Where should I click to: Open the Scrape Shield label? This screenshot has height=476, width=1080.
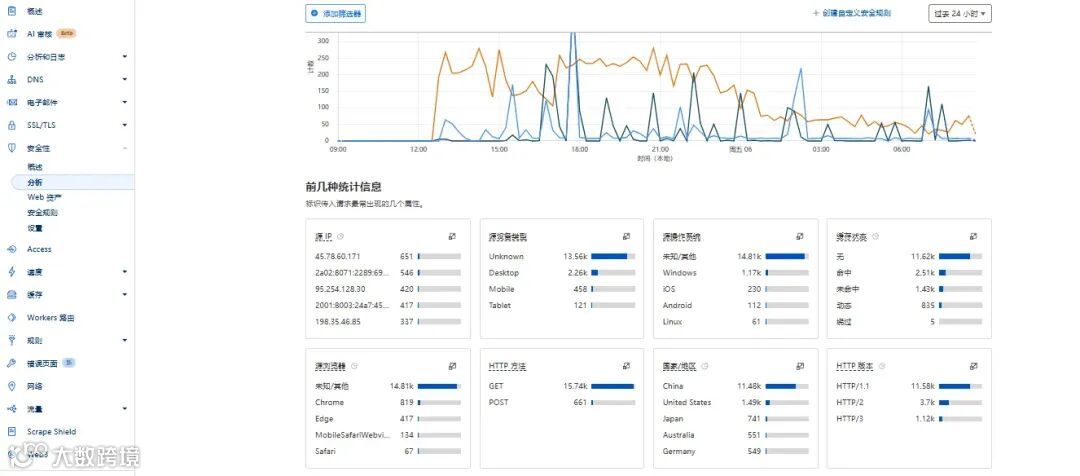pyautogui.click(x=52, y=432)
